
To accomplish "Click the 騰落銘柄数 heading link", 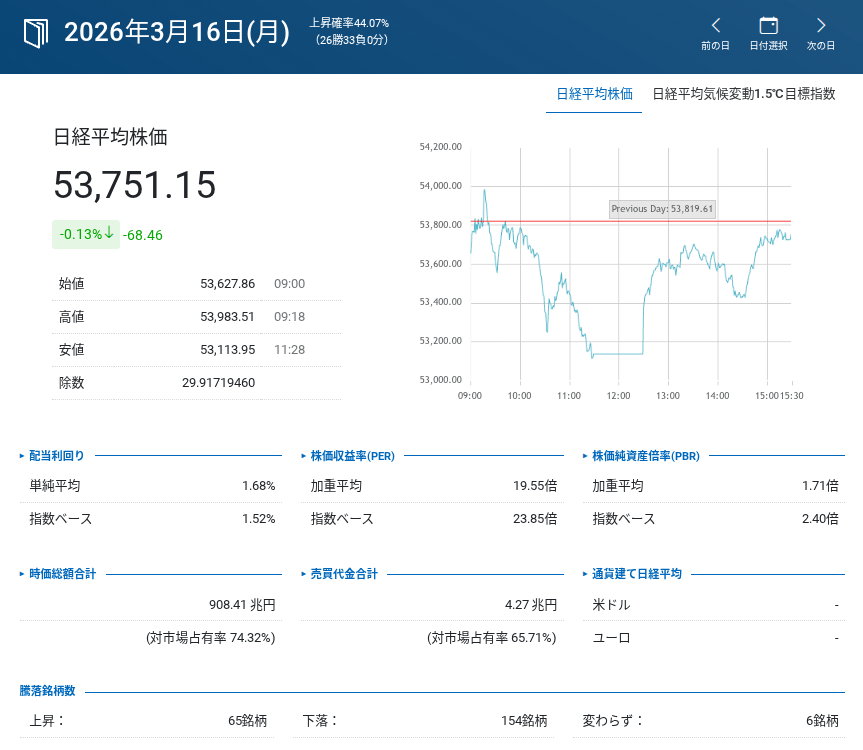I will point(47,691).
